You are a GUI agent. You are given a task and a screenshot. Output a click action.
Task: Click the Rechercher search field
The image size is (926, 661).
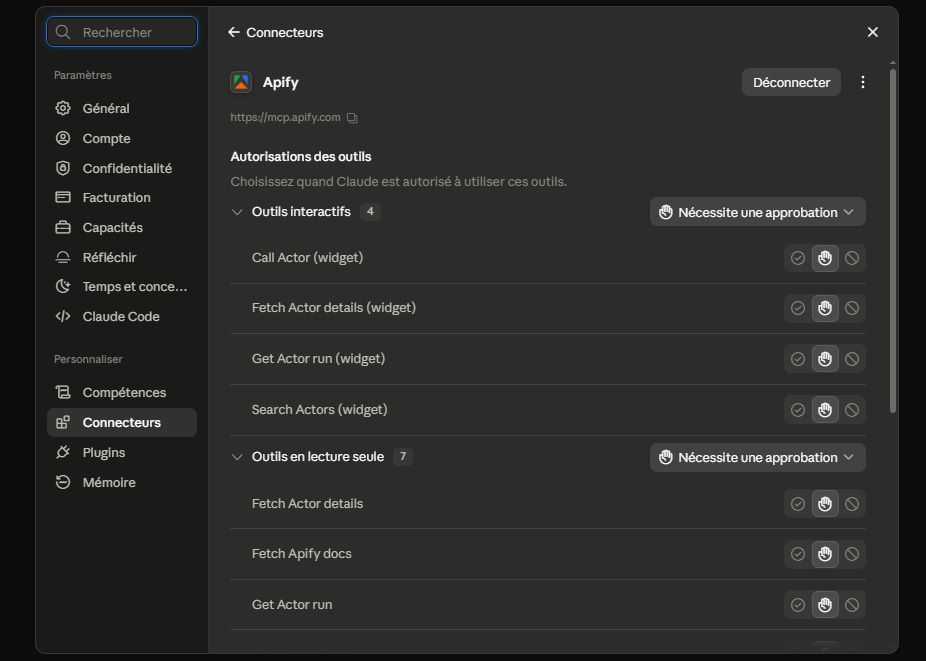[x=122, y=32]
